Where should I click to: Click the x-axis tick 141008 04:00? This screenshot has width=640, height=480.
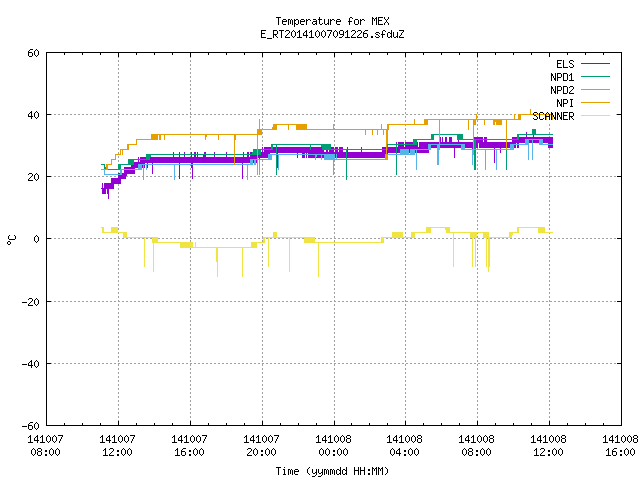point(404,446)
